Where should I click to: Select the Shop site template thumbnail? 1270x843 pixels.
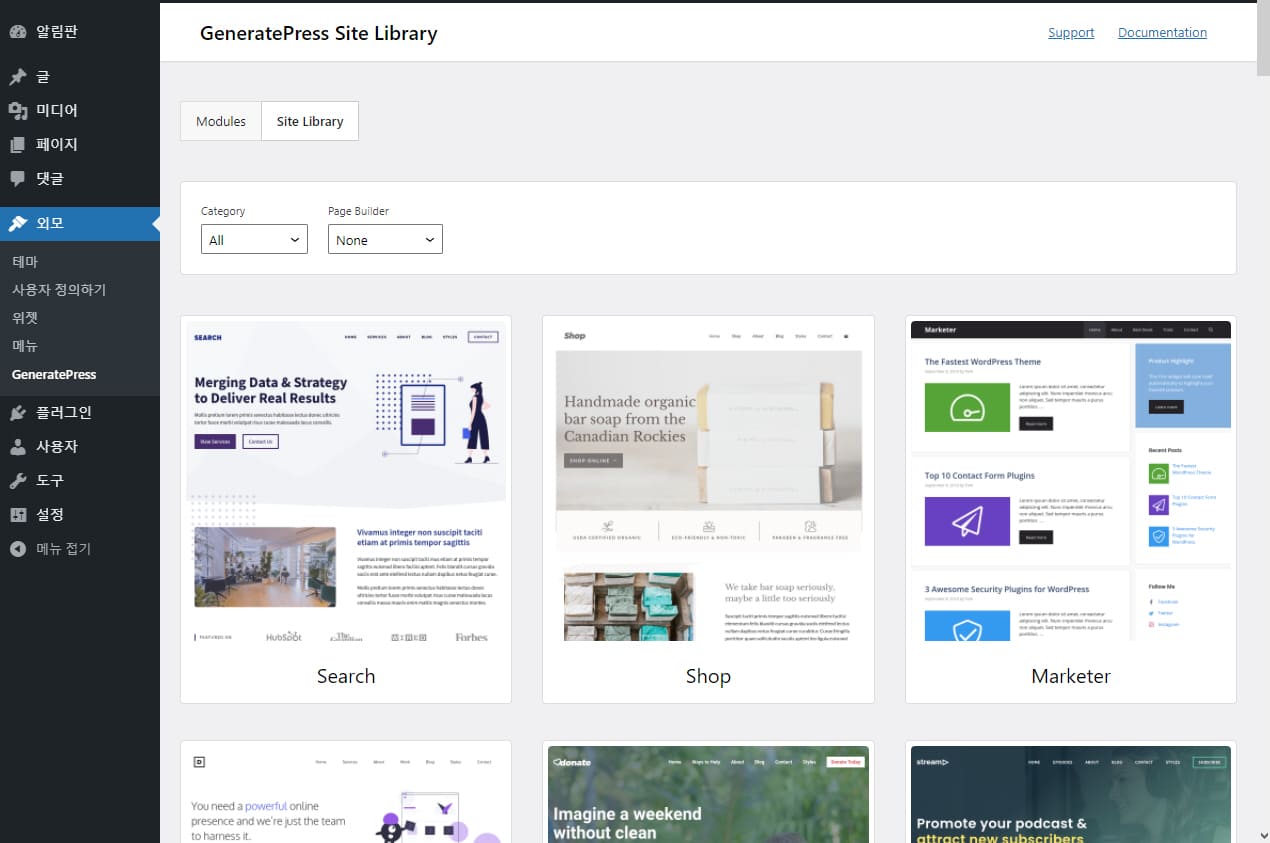click(x=708, y=481)
